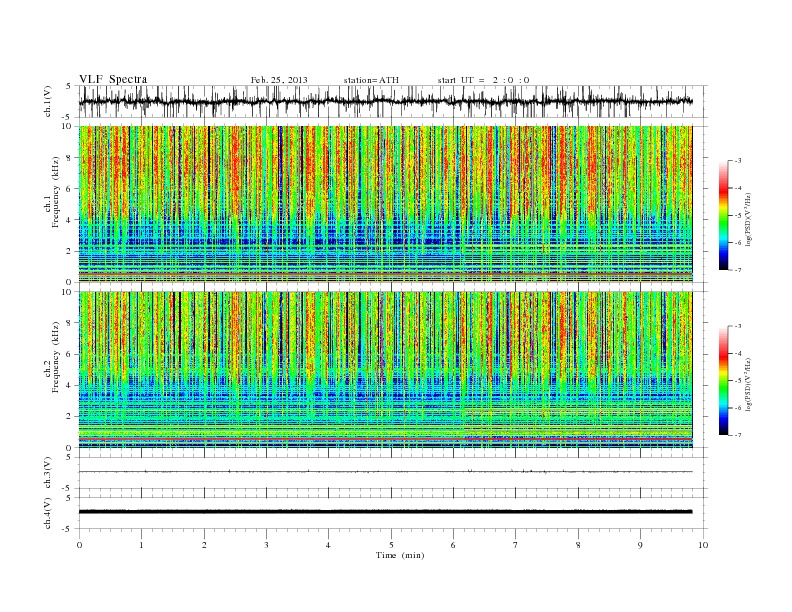Select the date text "Feb. 25, 2013"

(279, 80)
